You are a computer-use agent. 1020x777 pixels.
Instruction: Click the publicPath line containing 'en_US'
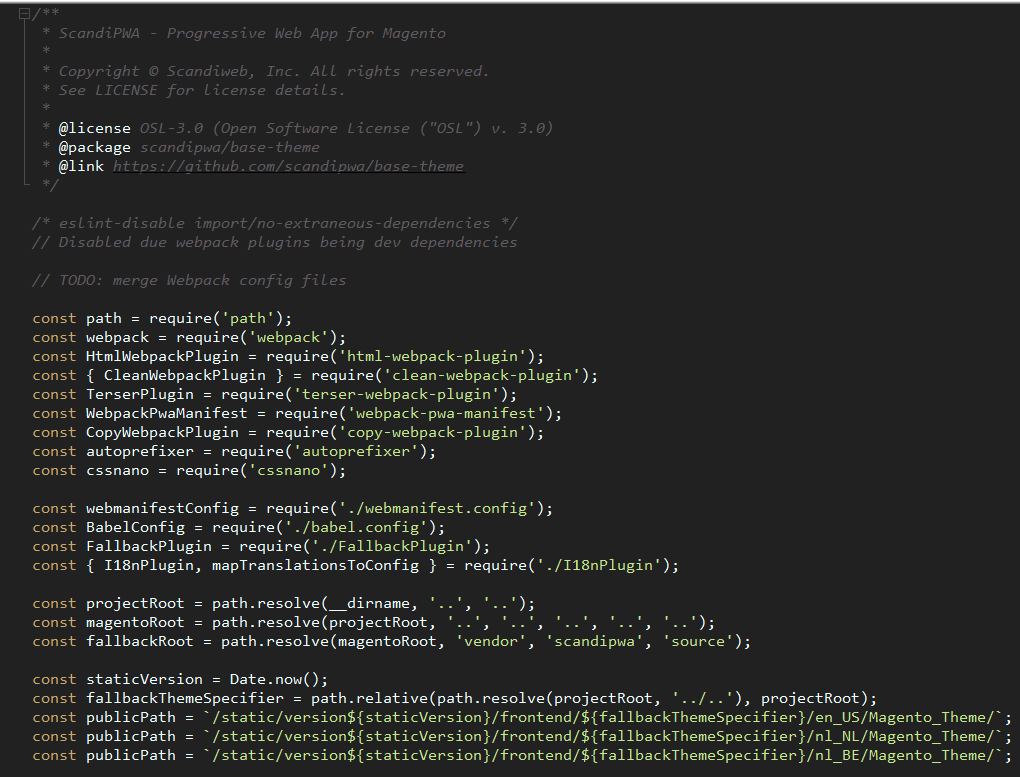522,717
